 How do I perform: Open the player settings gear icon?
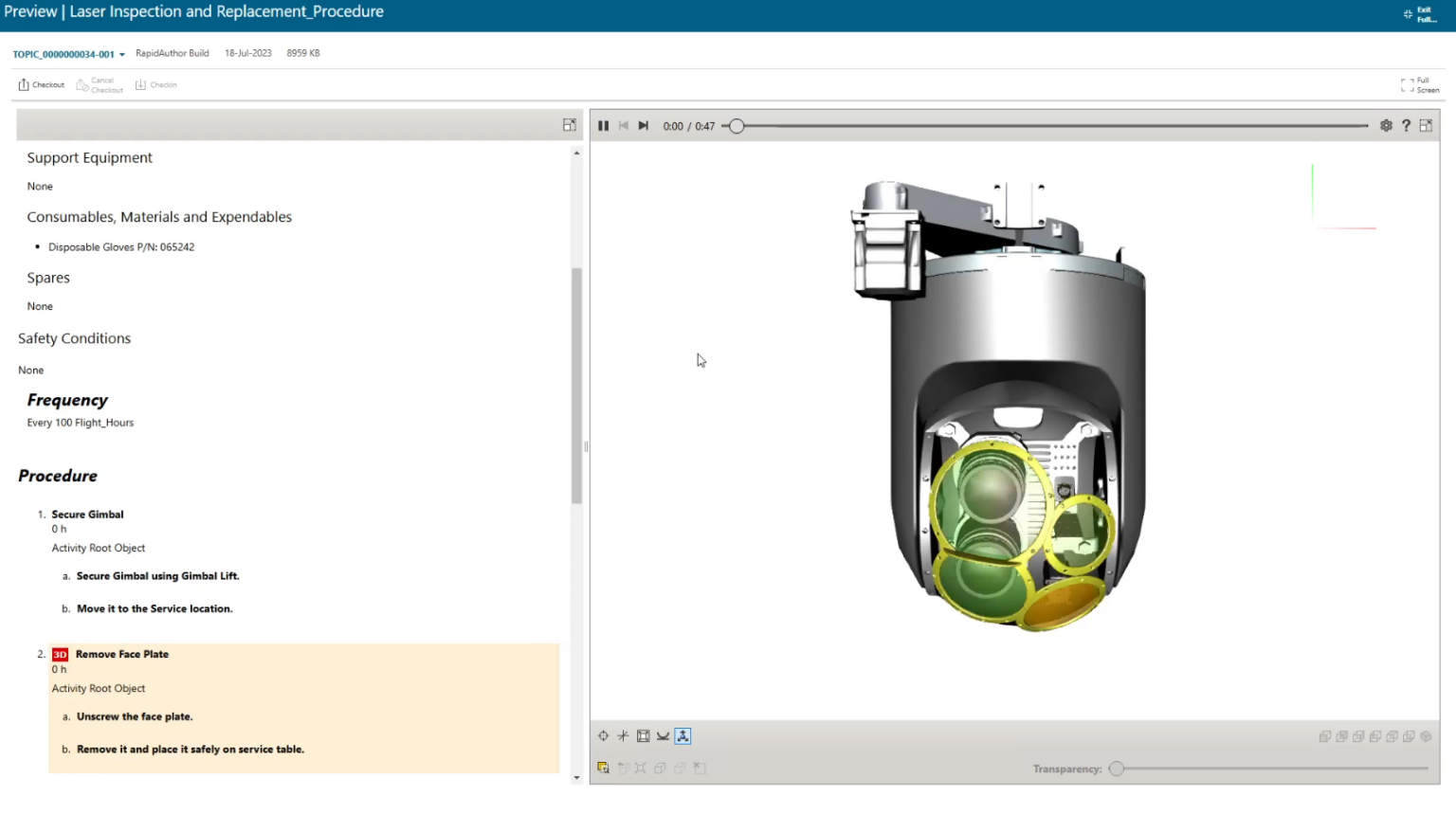pyautogui.click(x=1386, y=125)
